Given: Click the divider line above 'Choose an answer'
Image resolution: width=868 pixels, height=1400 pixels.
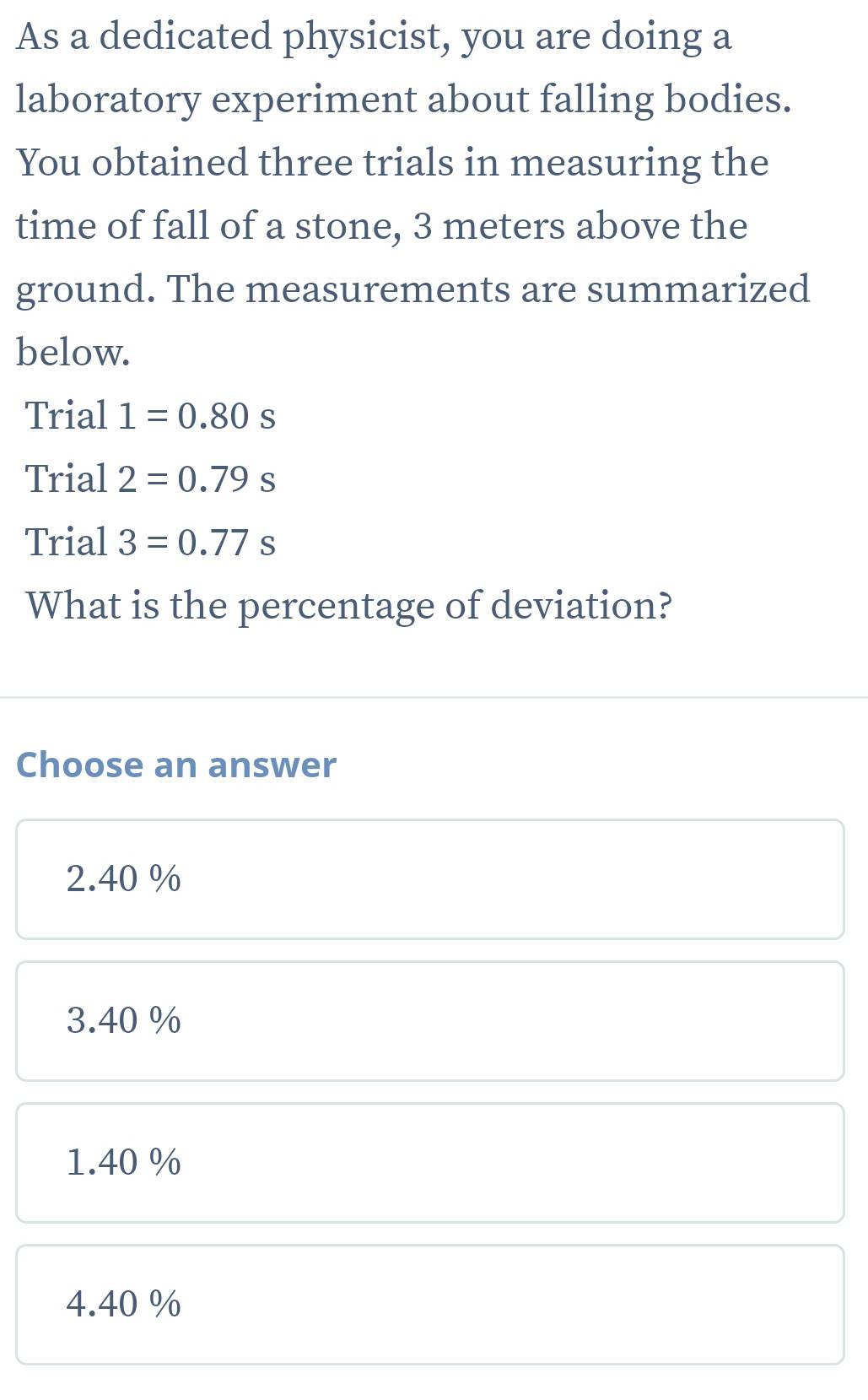Looking at the screenshot, I should tap(434, 698).
